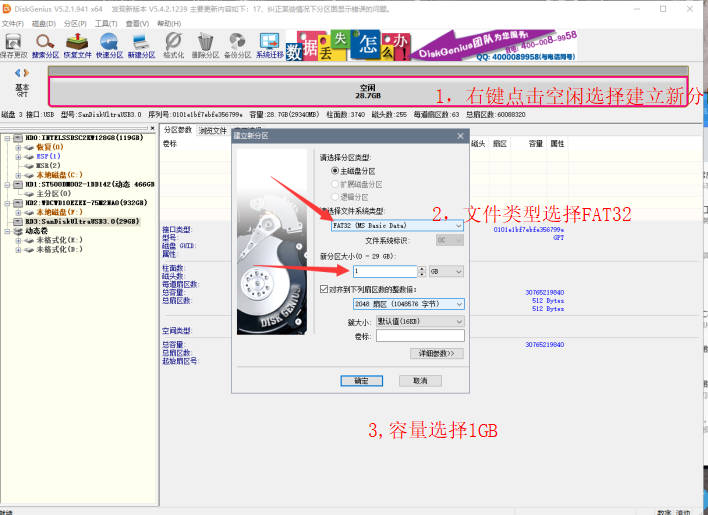
Task: Open the 文件(F) menu
Action: coord(13,23)
